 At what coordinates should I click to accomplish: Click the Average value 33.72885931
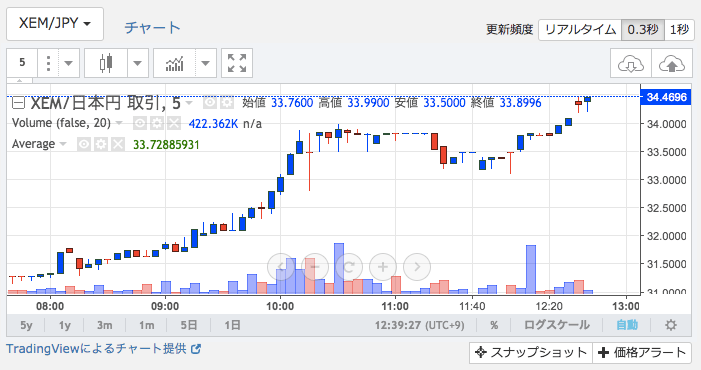(166, 145)
